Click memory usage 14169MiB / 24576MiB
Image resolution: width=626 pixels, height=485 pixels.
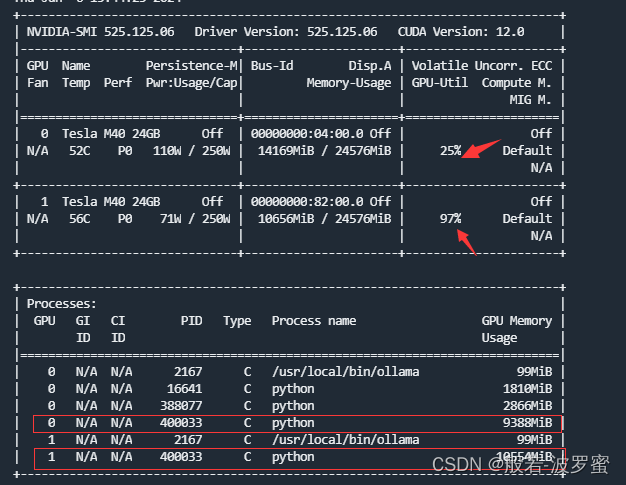pos(325,151)
